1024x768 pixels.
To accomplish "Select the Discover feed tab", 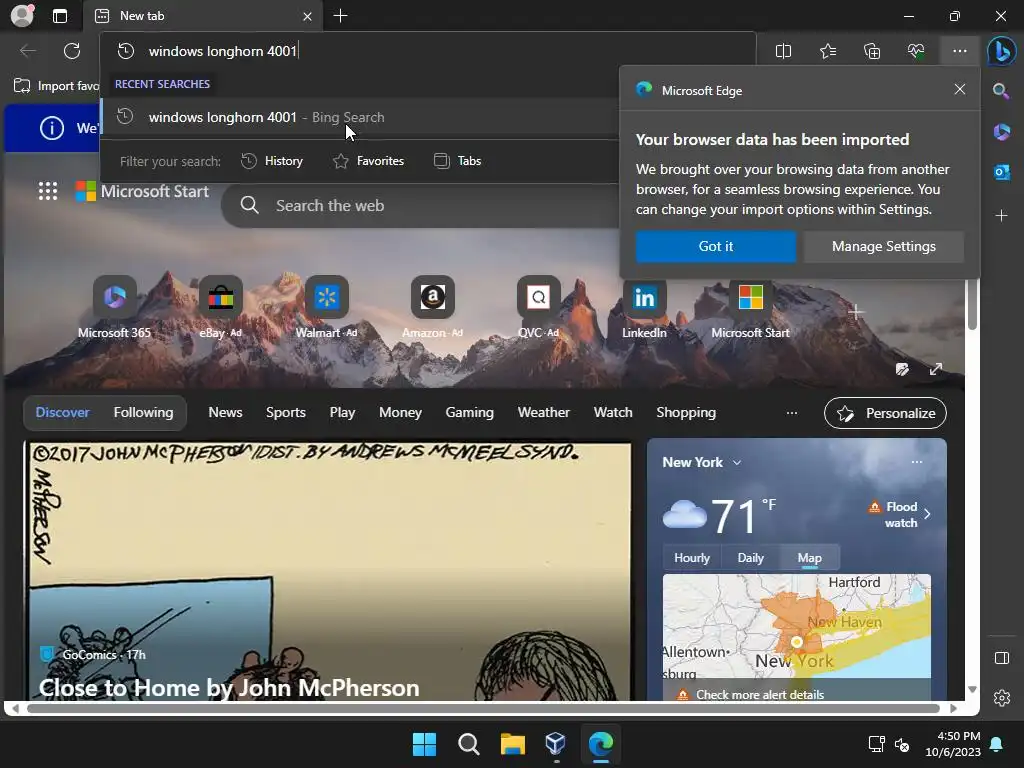I will coord(63,413).
